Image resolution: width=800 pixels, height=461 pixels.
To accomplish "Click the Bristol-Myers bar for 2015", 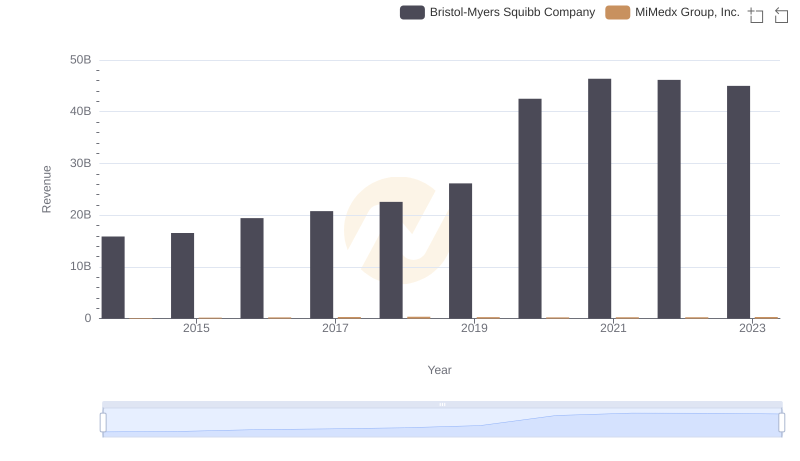I will 183,276.
